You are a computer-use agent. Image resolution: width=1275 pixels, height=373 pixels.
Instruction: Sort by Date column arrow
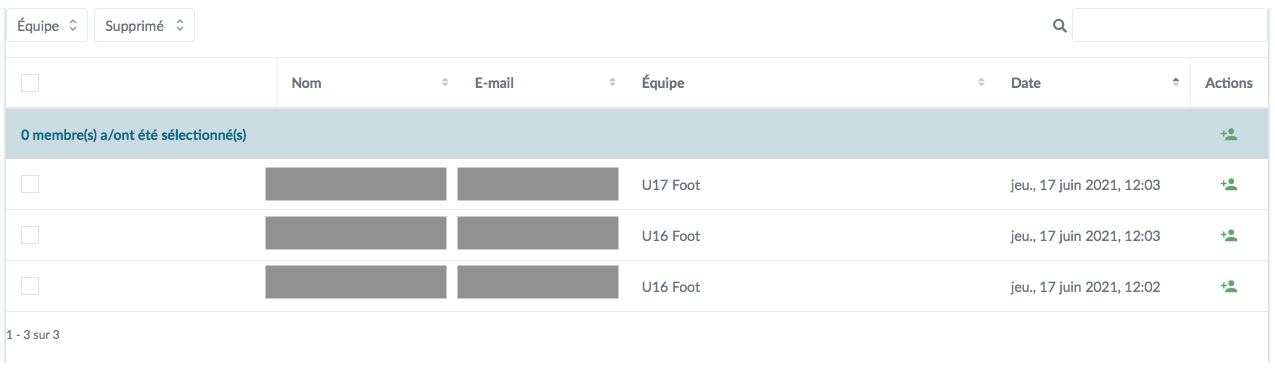click(1176, 83)
